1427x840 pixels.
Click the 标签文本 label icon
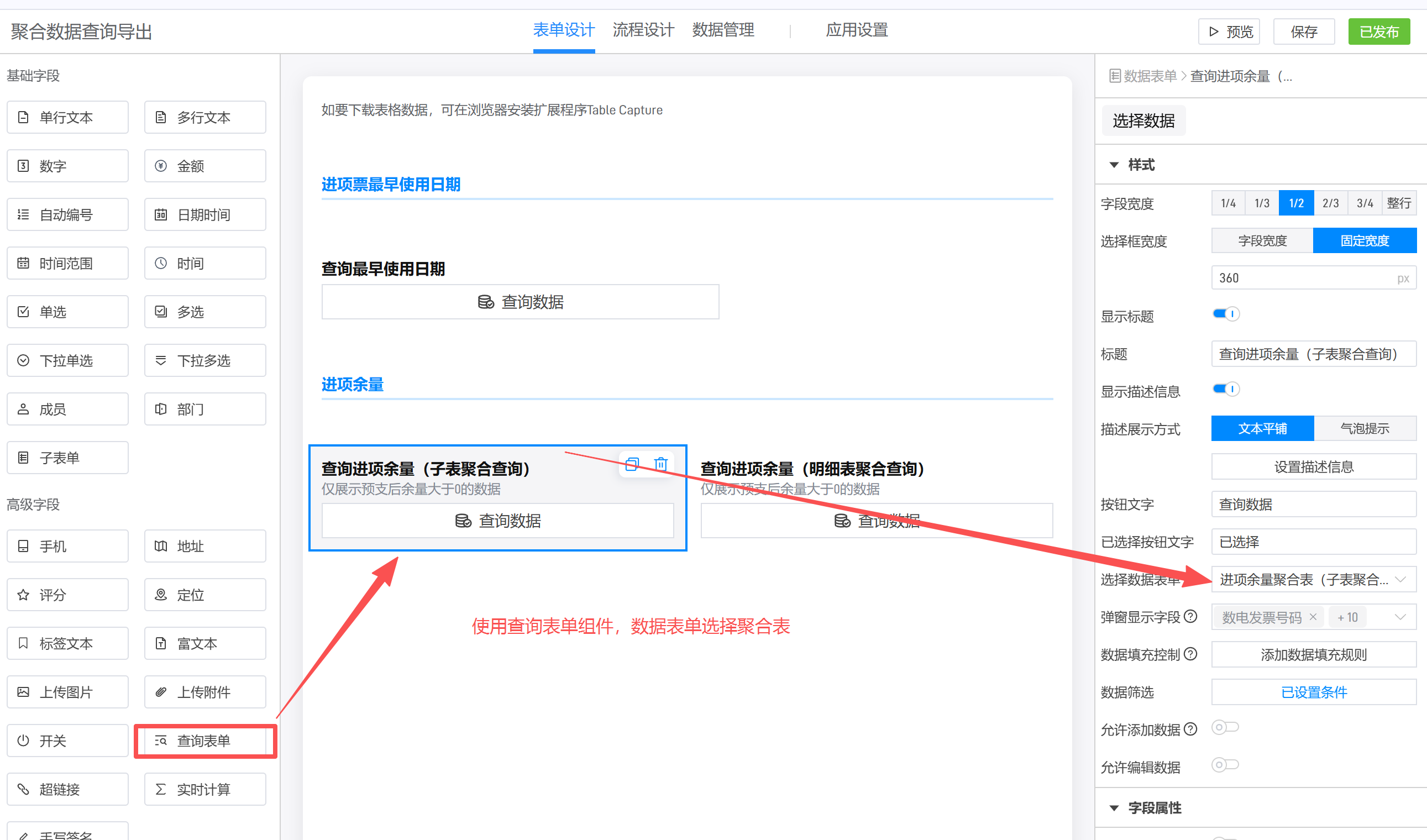pyautogui.click(x=23, y=644)
